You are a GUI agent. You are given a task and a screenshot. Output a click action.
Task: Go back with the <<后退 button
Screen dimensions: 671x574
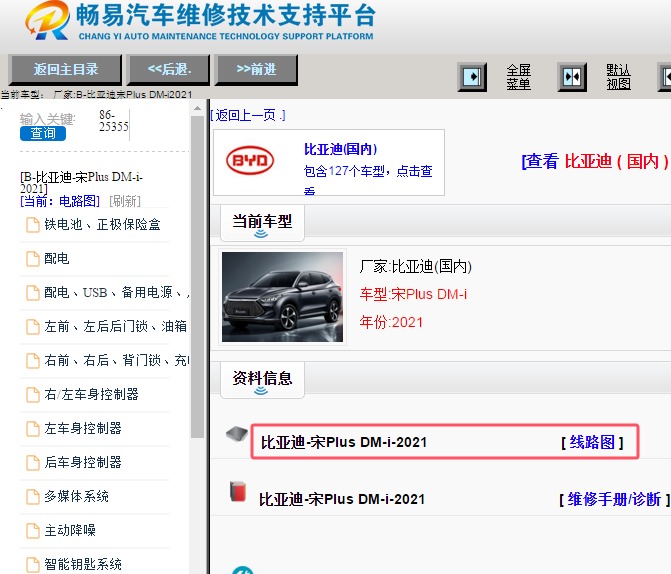click(x=169, y=69)
